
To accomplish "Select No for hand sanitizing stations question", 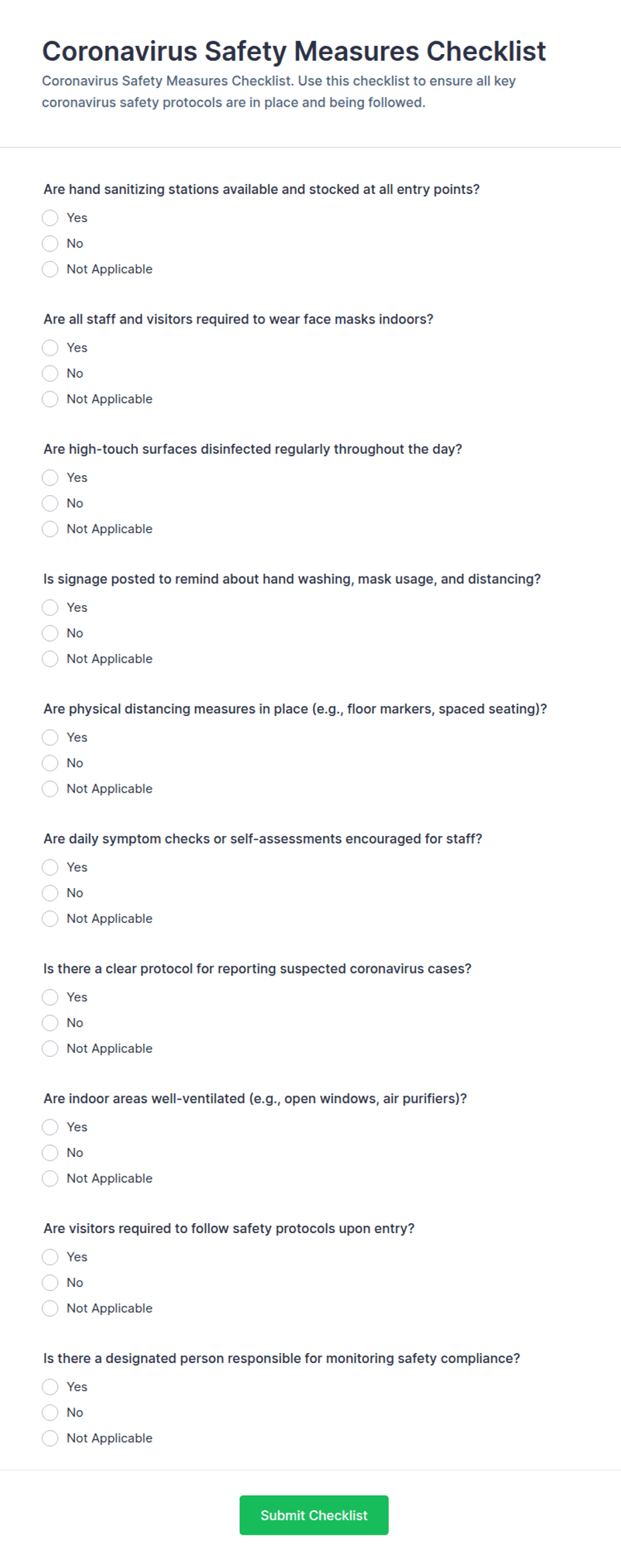I will coord(50,244).
